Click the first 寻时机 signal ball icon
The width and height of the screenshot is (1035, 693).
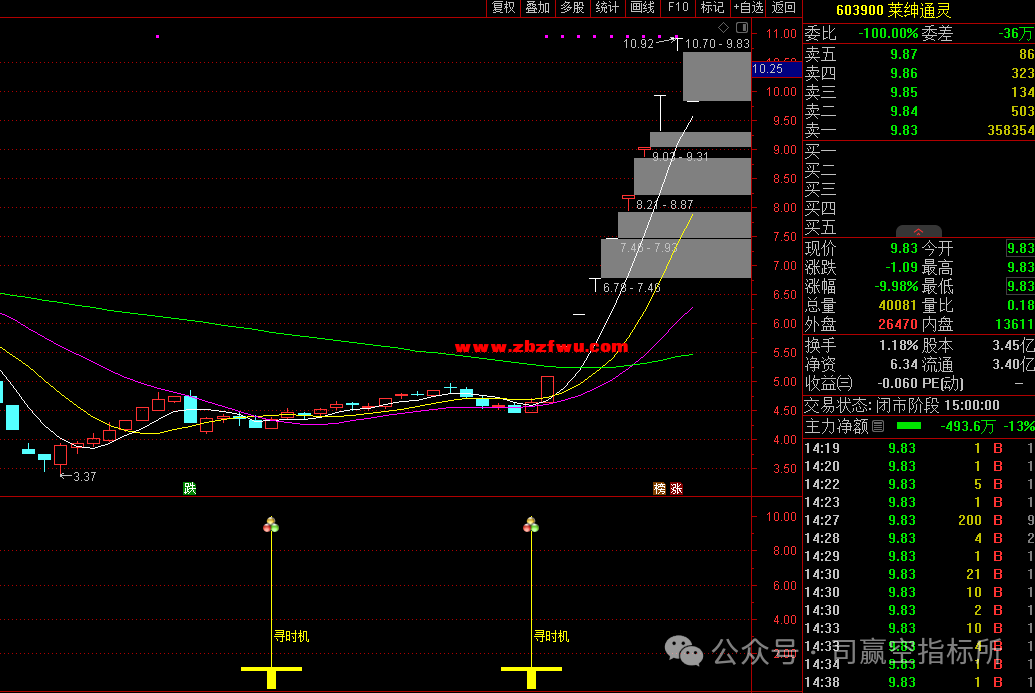click(271, 525)
